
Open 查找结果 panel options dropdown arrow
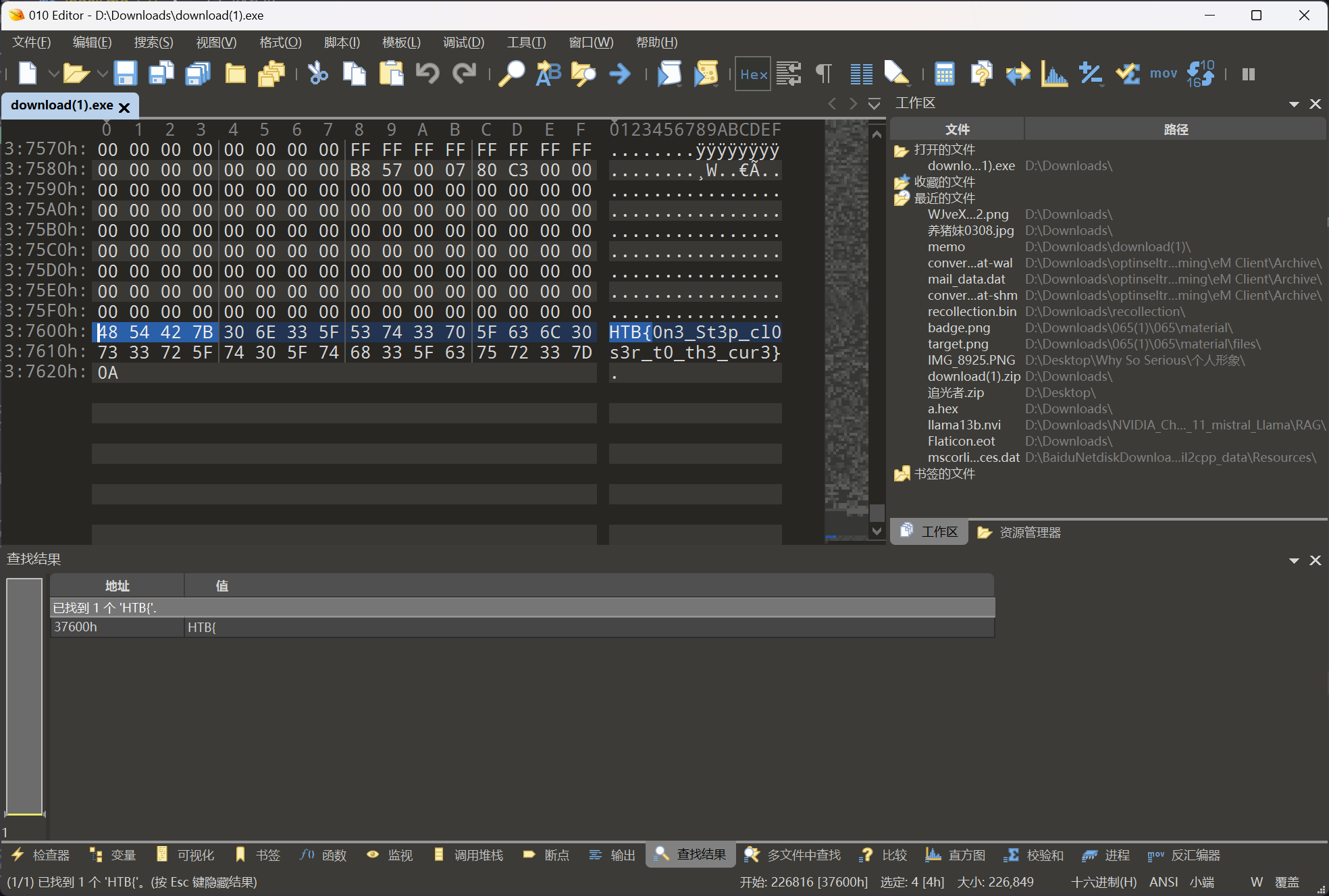[1294, 560]
